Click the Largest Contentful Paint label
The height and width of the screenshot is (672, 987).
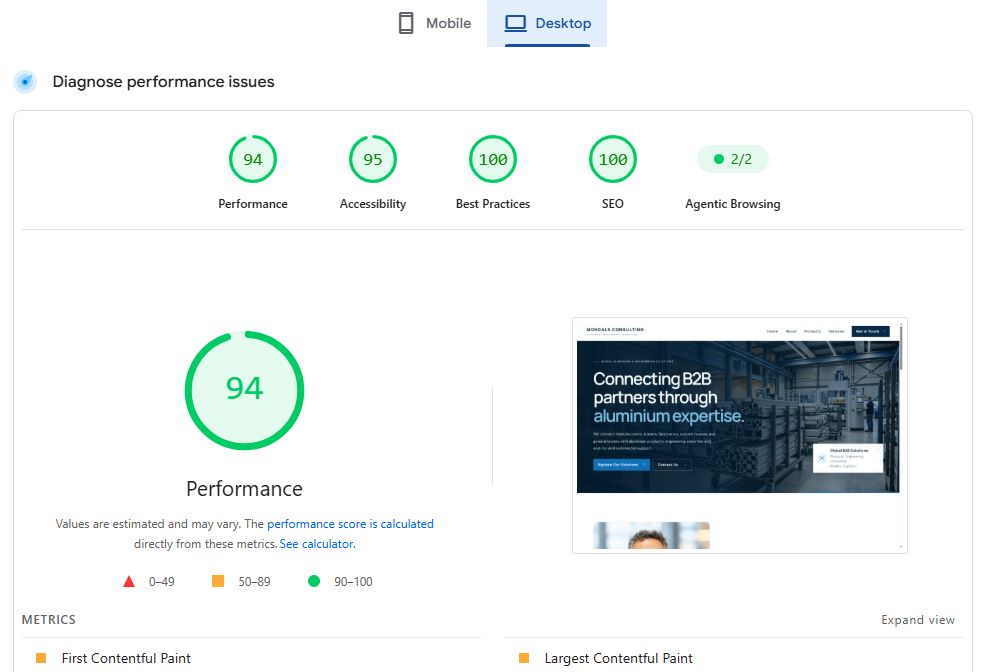coord(618,658)
